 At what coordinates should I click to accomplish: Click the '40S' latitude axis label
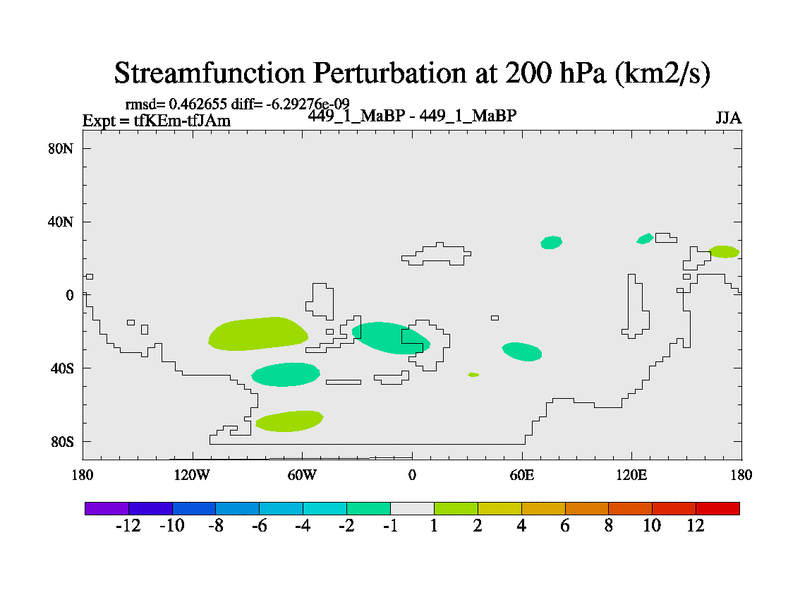[62, 368]
